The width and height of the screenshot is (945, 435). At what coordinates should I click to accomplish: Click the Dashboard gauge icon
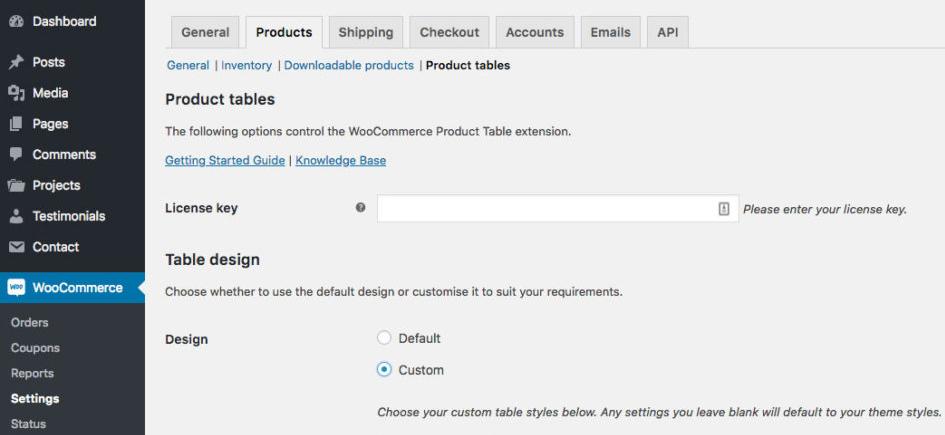16,22
